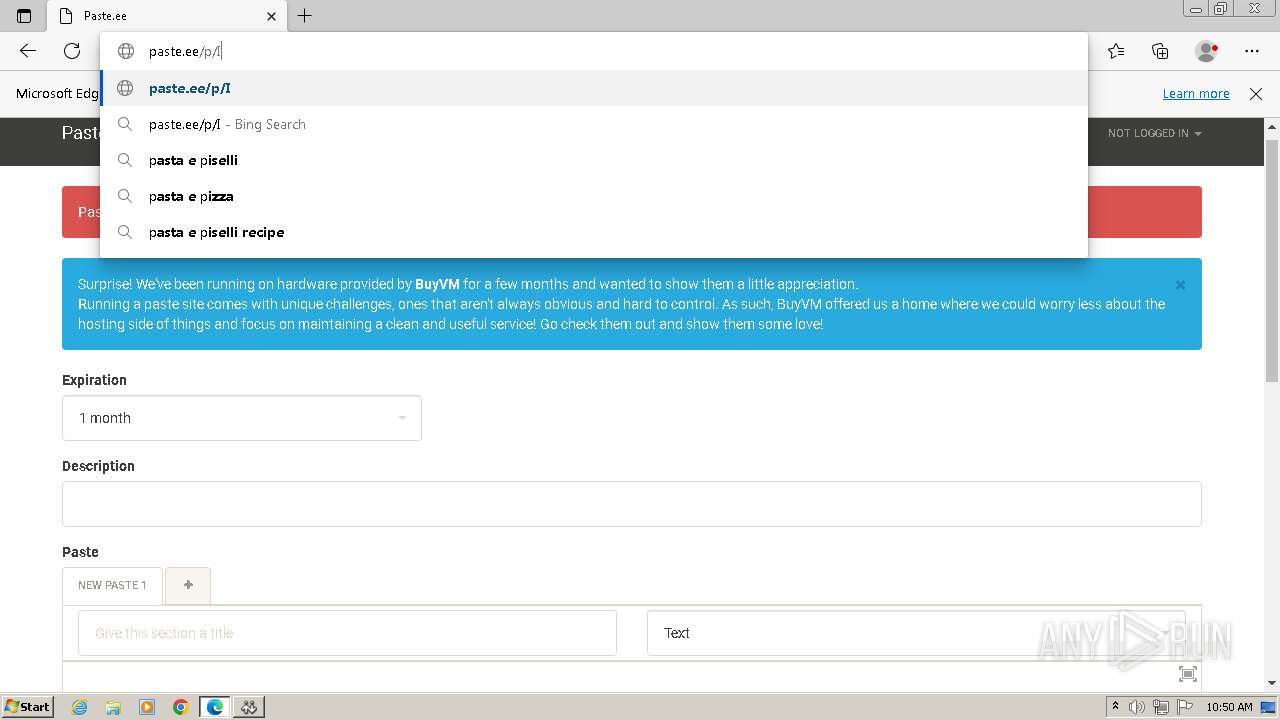Open the Favorites star icon
The height and width of the screenshot is (720, 1280).
pyautogui.click(x=1116, y=51)
